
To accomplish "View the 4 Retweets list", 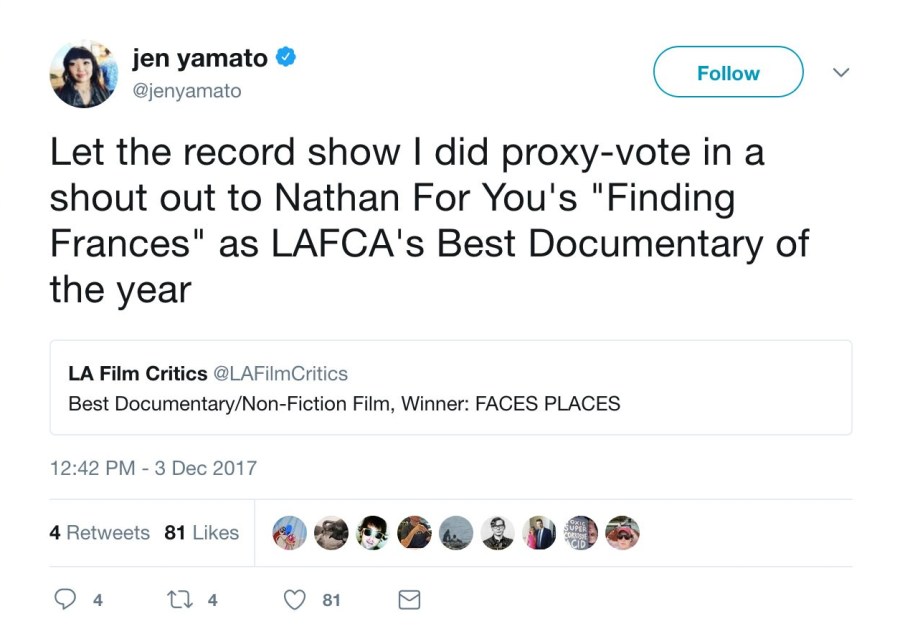I will click(x=99, y=533).
